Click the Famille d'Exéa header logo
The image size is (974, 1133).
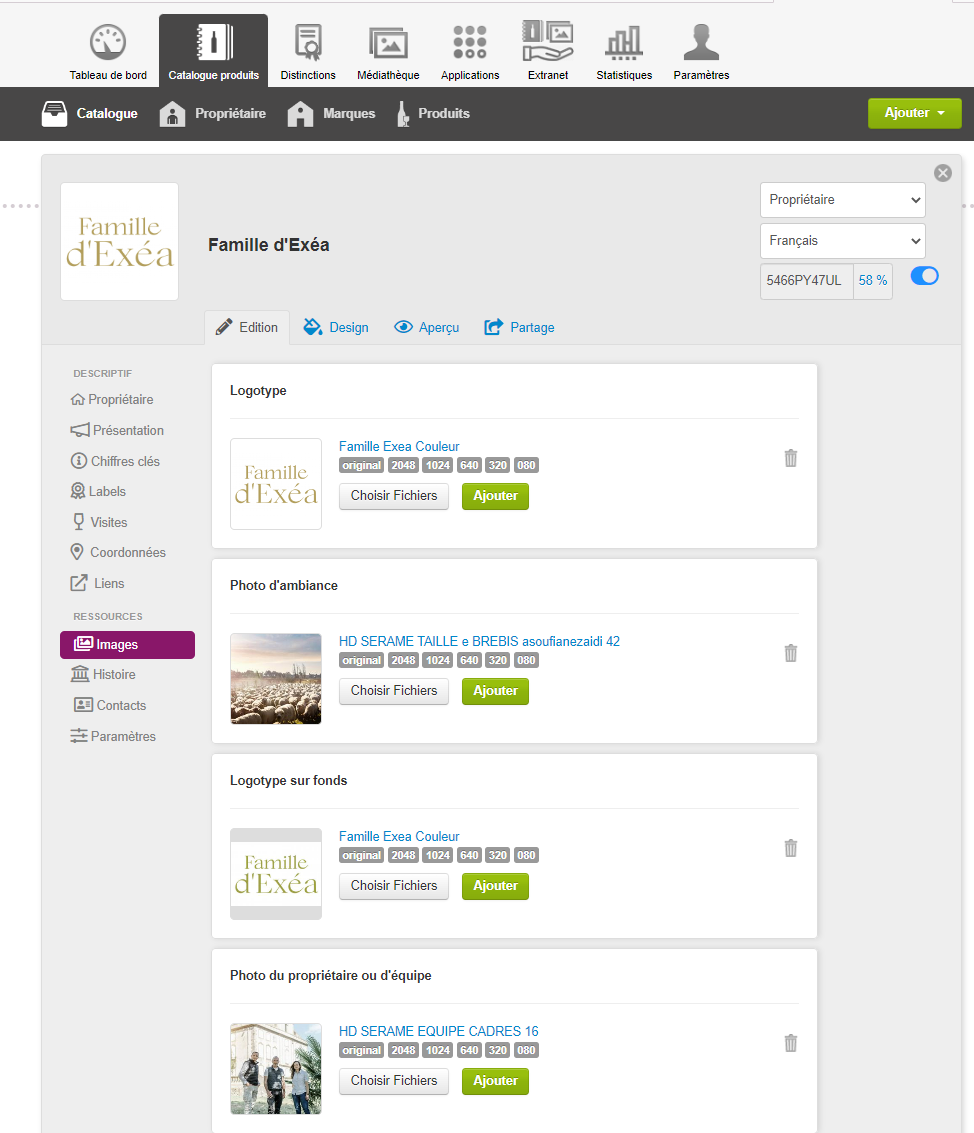pyautogui.click(x=119, y=241)
